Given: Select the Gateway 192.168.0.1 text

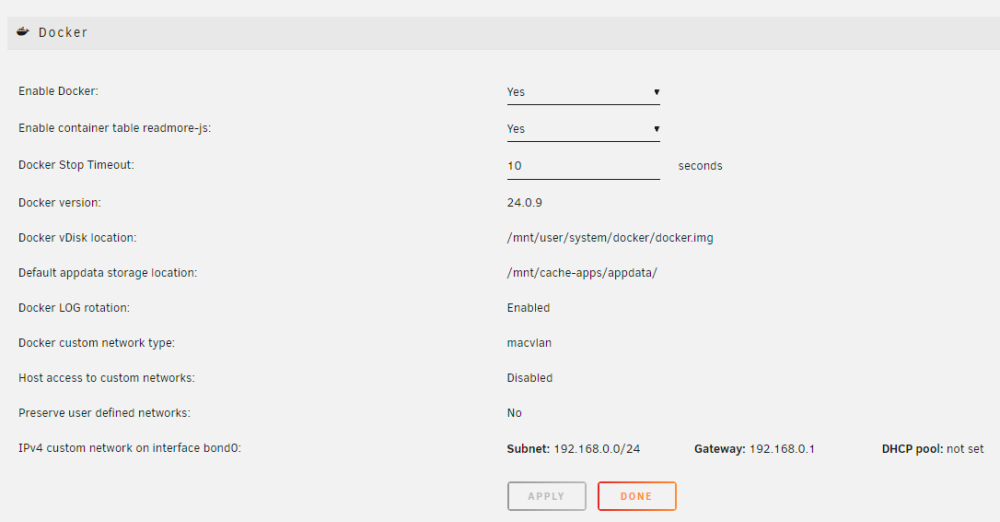Looking at the screenshot, I should click(x=754, y=449).
